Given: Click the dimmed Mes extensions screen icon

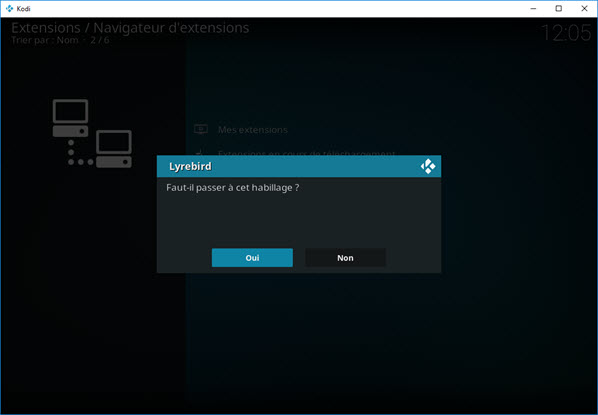Looking at the screenshot, I should point(201,129).
